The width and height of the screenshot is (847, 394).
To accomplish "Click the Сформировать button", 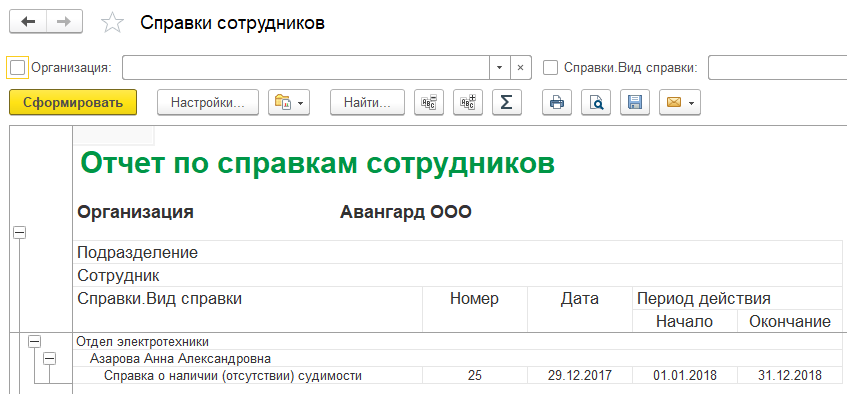I will pyautogui.click(x=73, y=102).
